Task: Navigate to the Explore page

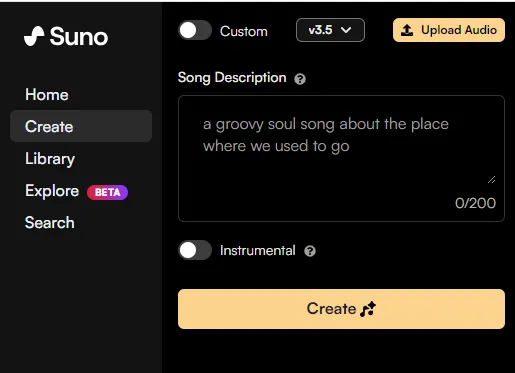Action: pyautogui.click(x=52, y=191)
